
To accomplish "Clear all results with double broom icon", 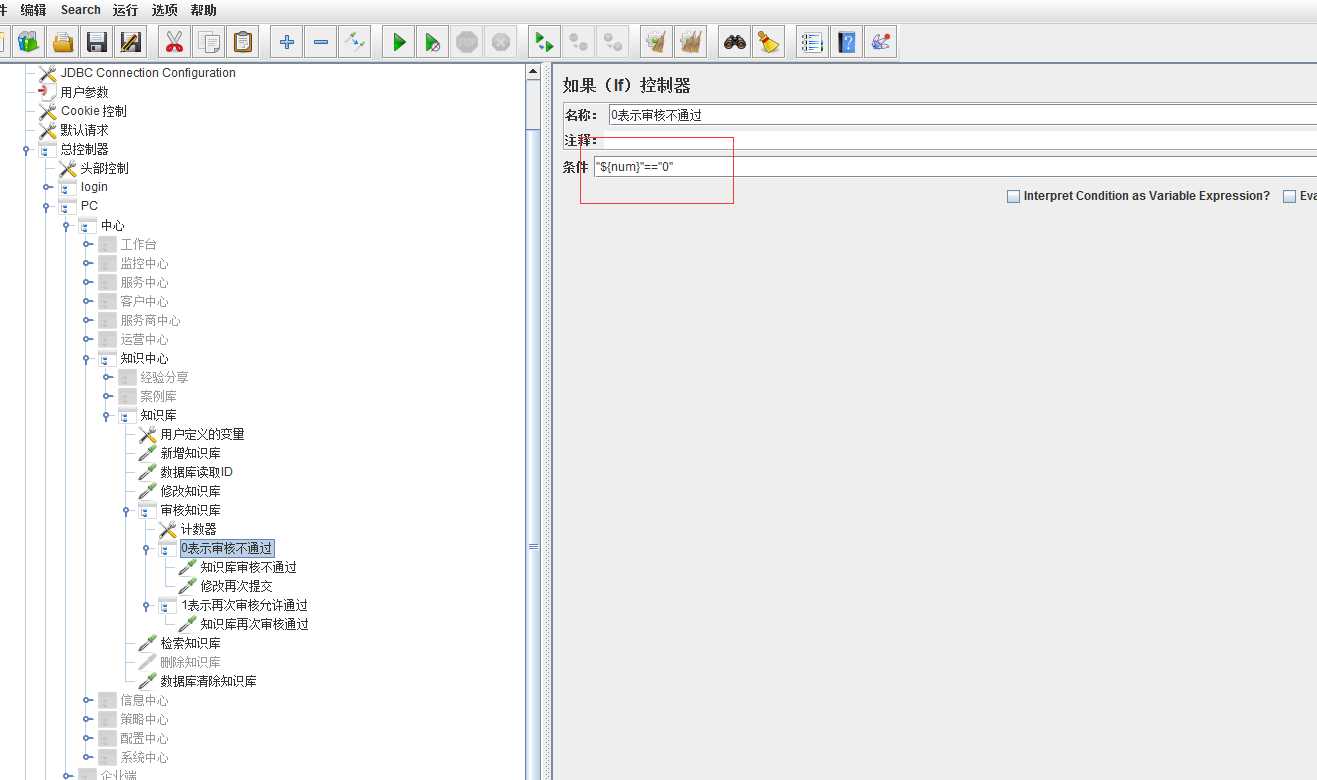I will point(690,42).
